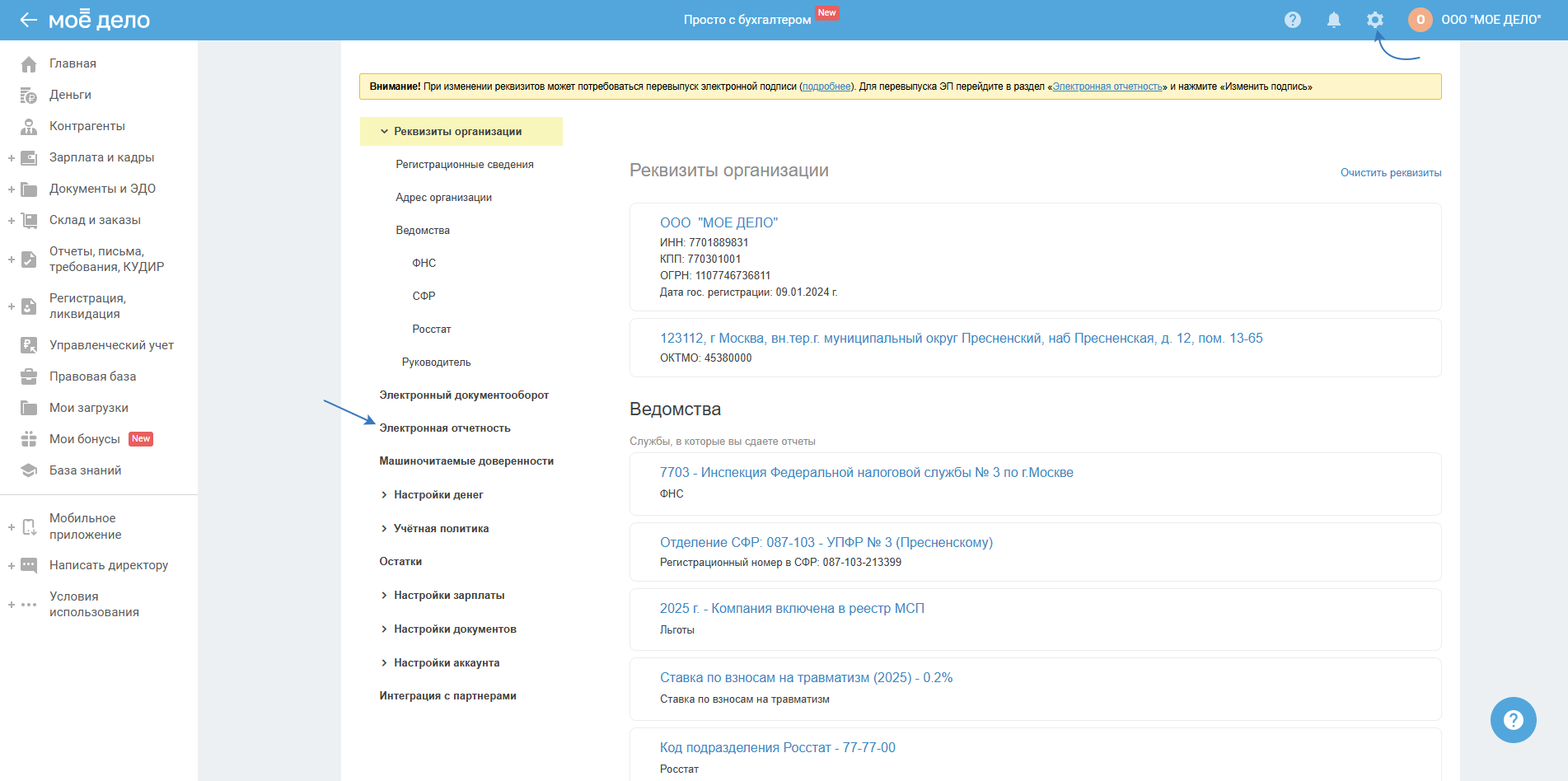
Task: Click the orange company avatar icon
Action: click(x=1420, y=20)
